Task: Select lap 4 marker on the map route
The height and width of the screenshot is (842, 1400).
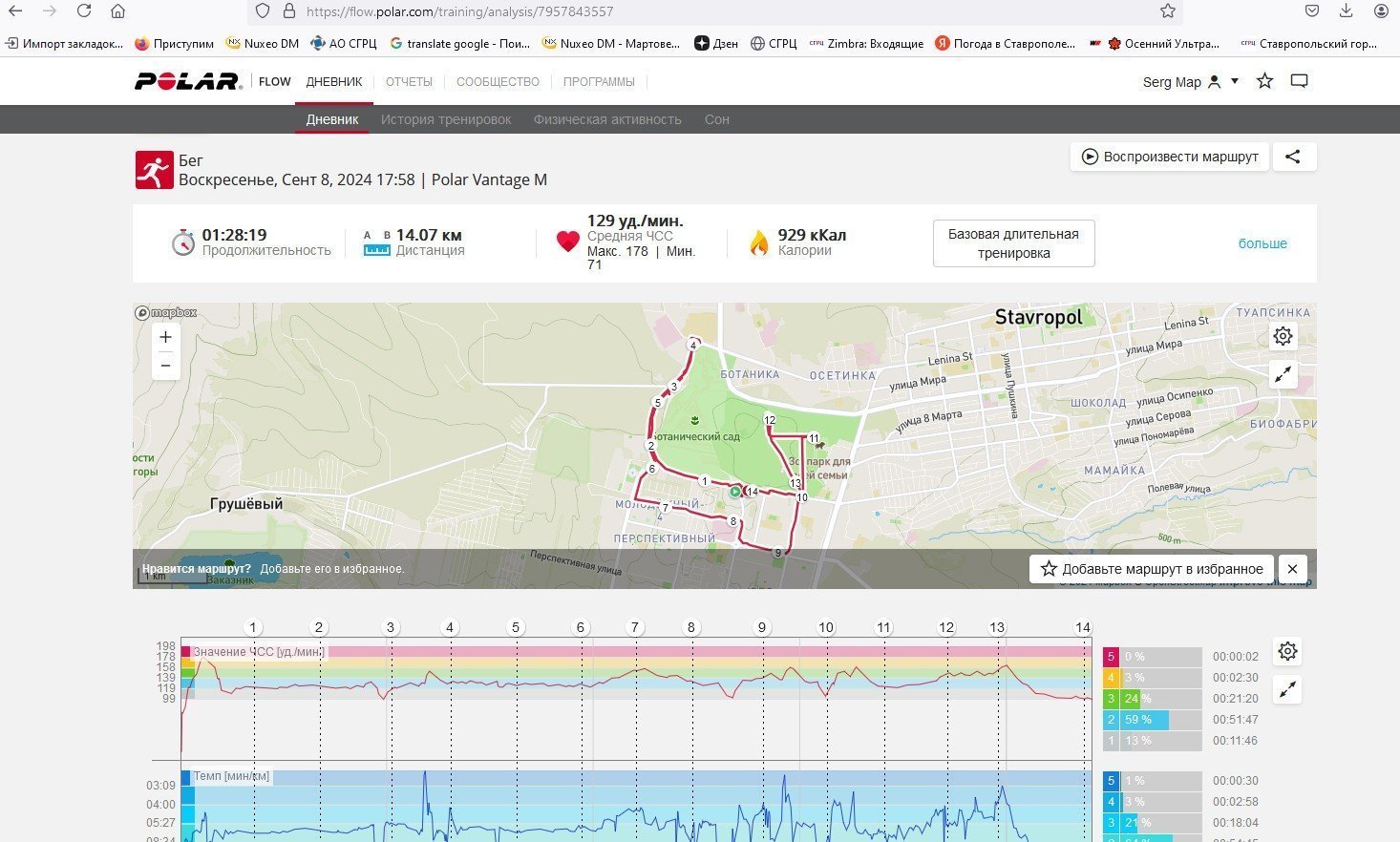Action: coord(693,344)
